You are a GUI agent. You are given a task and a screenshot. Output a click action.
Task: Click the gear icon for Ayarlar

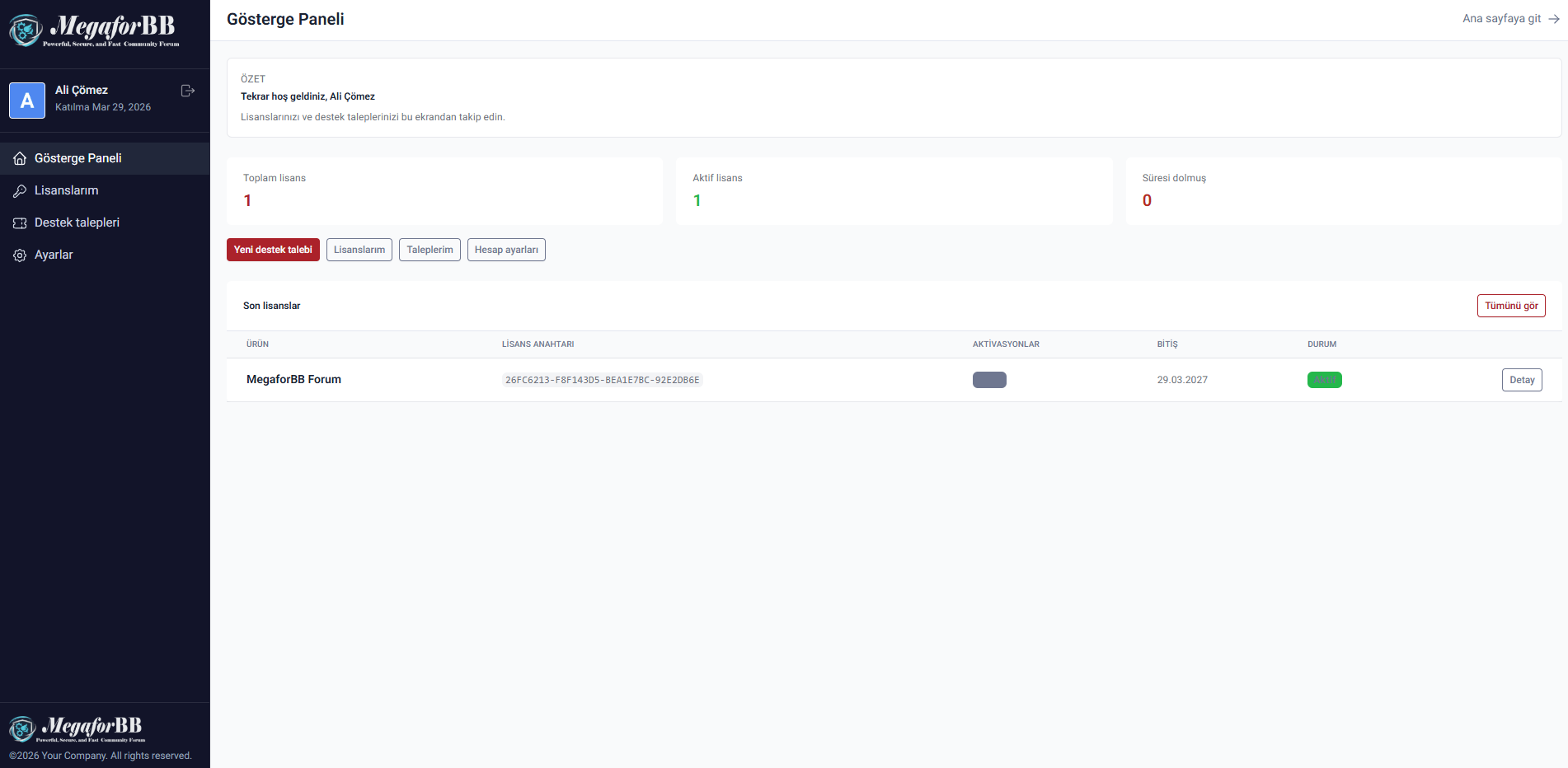pyautogui.click(x=20, y=255)
